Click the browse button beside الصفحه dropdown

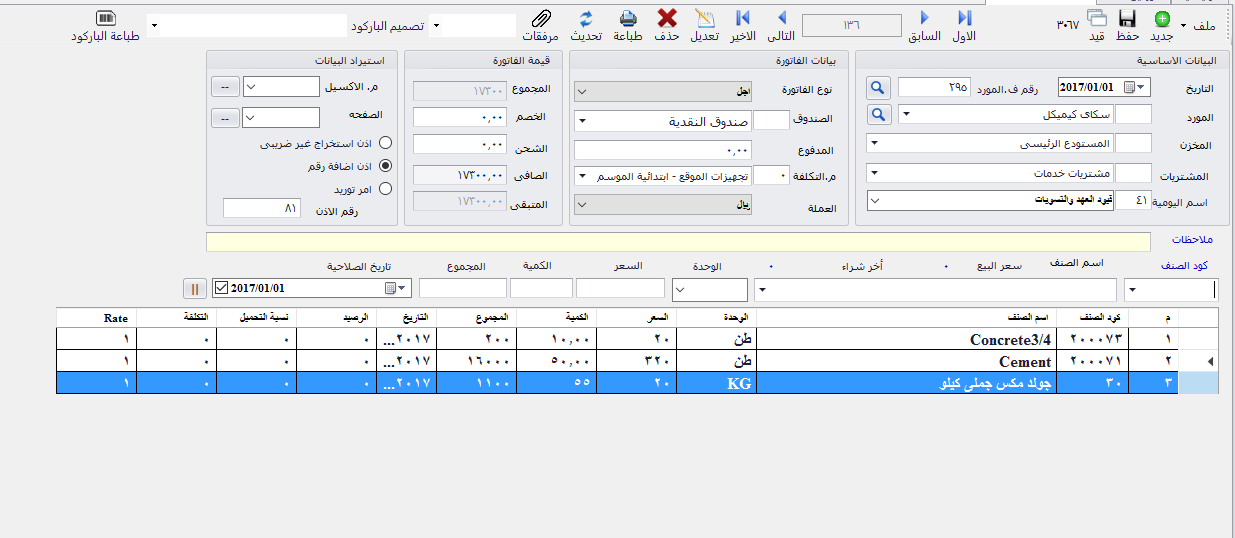[x=225, y=117]
